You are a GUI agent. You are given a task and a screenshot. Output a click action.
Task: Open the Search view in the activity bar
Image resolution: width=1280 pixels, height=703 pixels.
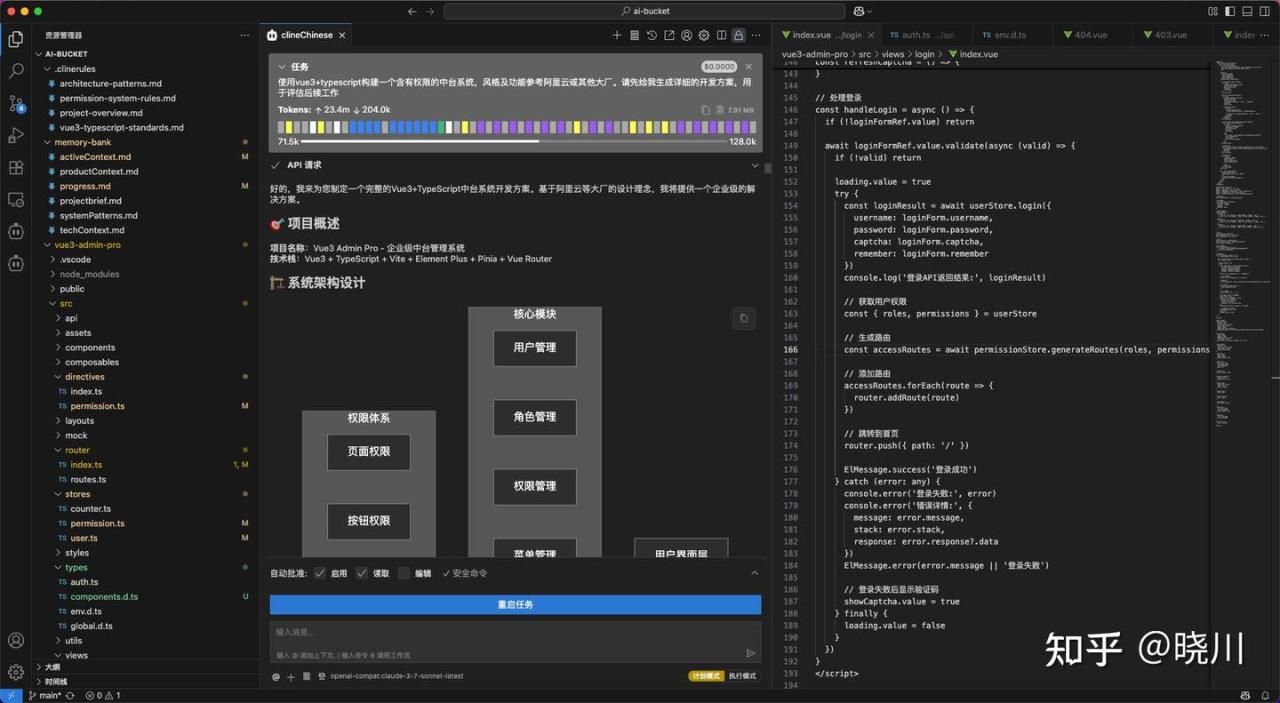tap(16, 71)
